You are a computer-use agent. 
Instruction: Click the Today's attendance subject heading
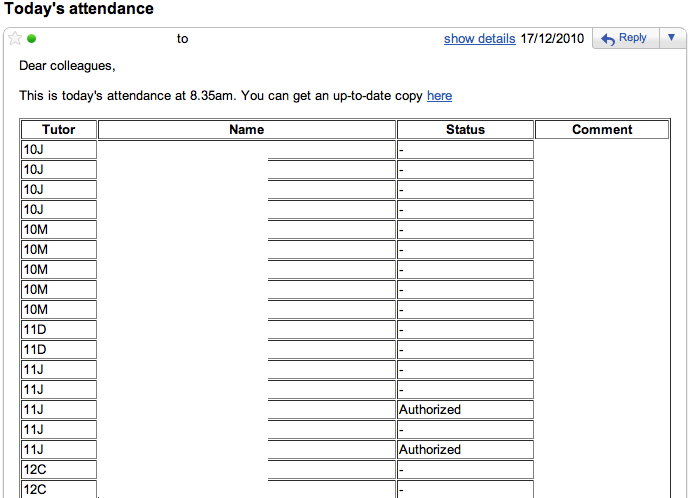[79, 9]
